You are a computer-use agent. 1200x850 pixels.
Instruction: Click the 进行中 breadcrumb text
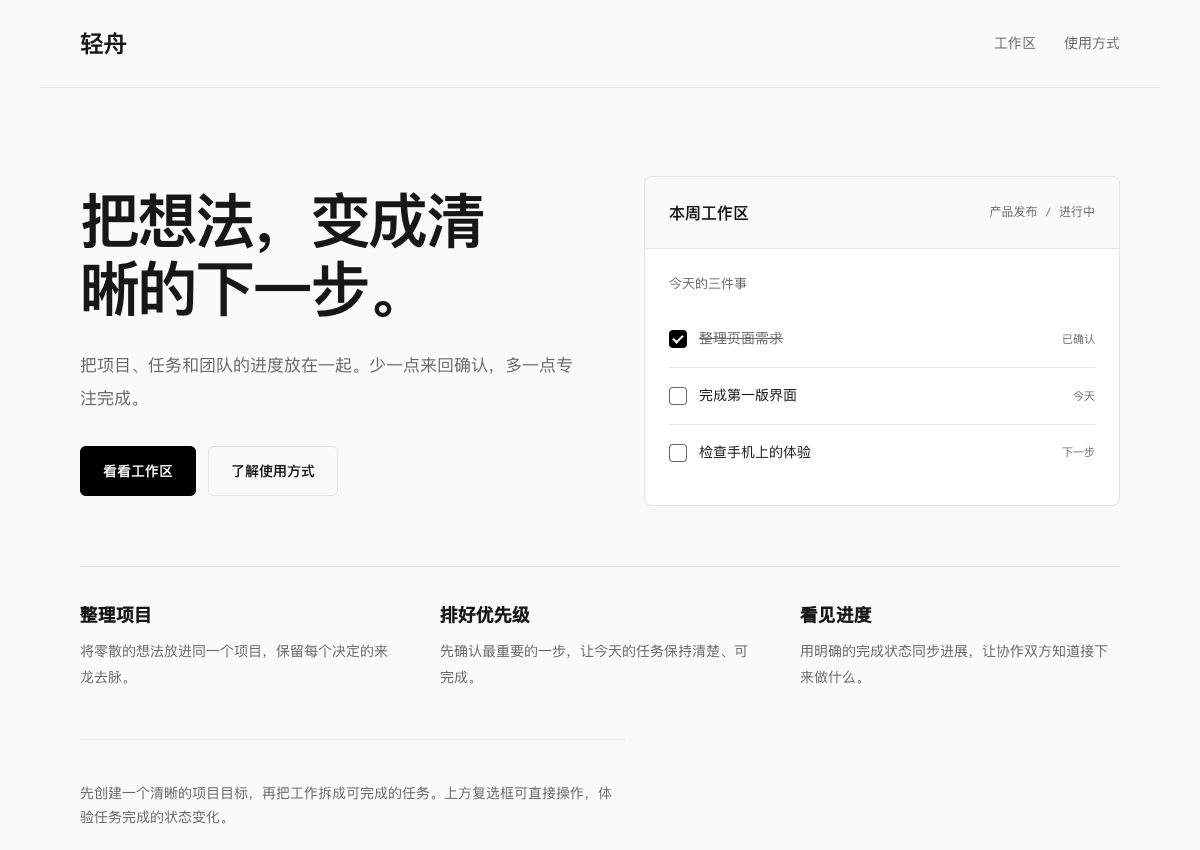[x=1077, y=212]
